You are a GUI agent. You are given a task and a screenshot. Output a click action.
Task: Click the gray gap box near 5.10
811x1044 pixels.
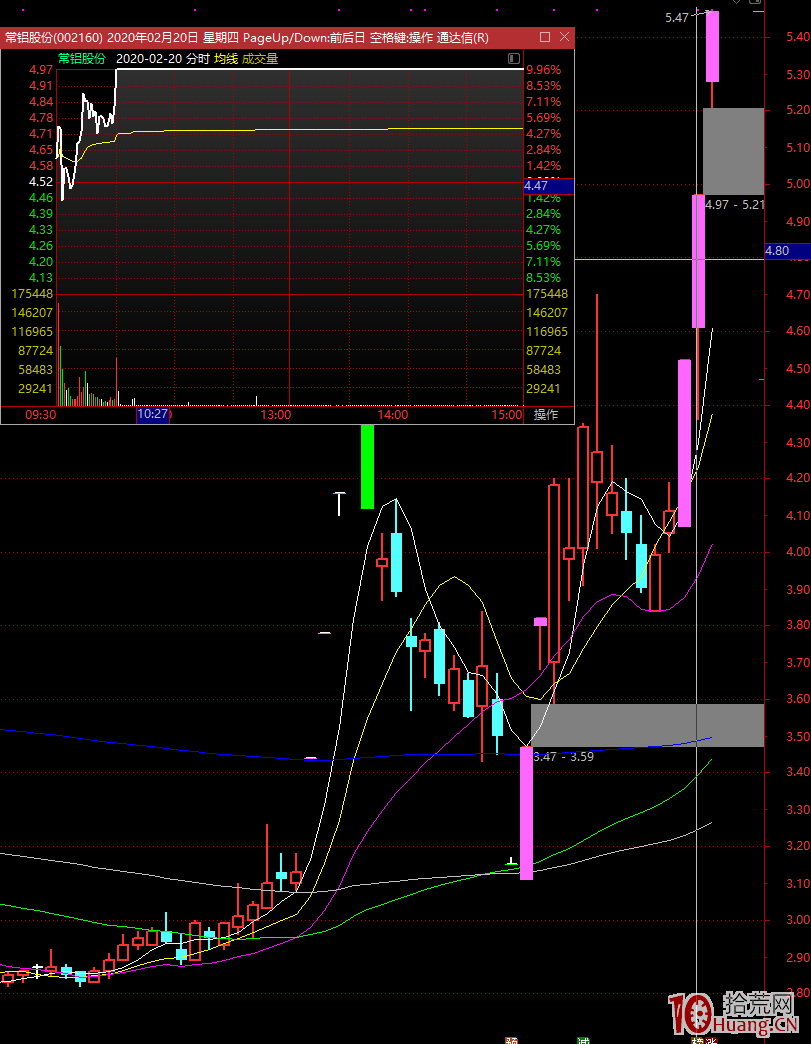[734, 151]
